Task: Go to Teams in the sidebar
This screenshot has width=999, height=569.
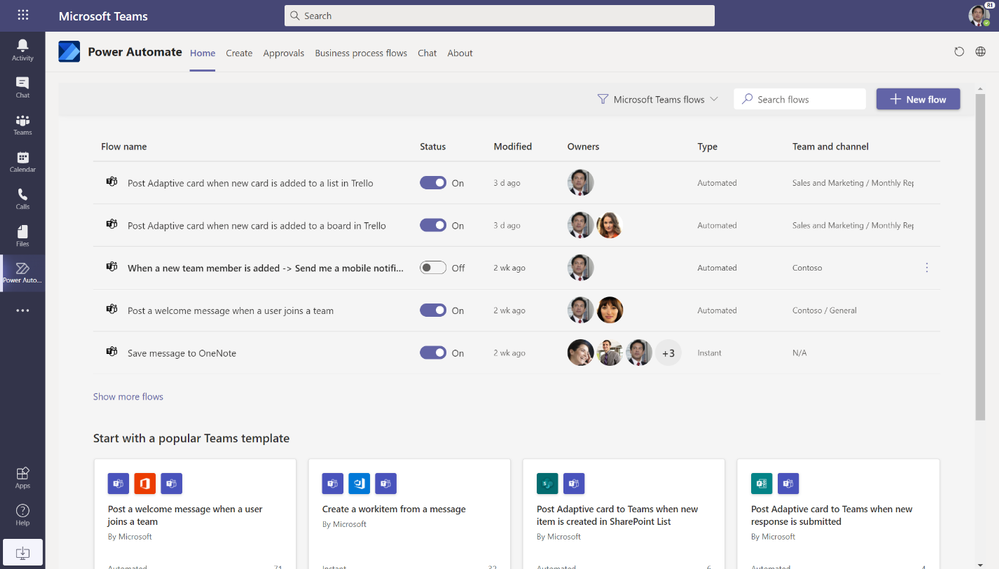Action: pos(22,124)
